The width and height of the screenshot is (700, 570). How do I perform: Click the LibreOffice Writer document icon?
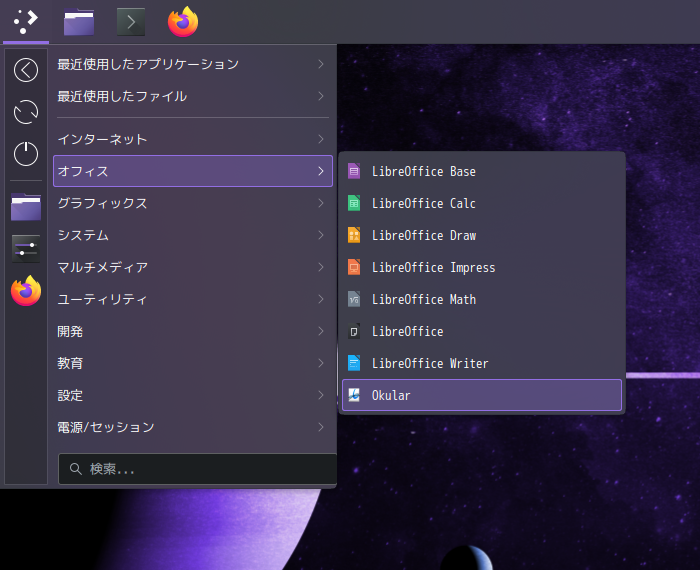pyautogui.click(x=354, y=363)
